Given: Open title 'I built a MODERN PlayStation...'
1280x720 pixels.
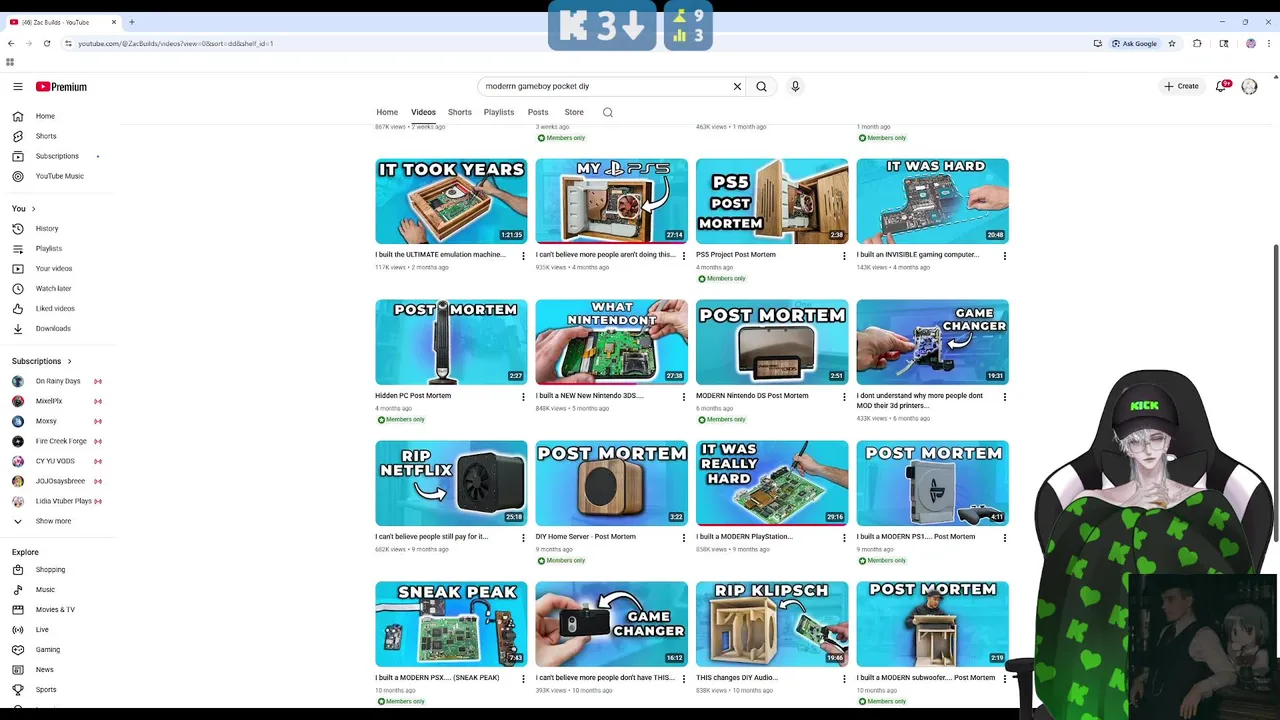Looking at the screenshot, I should click(744, 537).
